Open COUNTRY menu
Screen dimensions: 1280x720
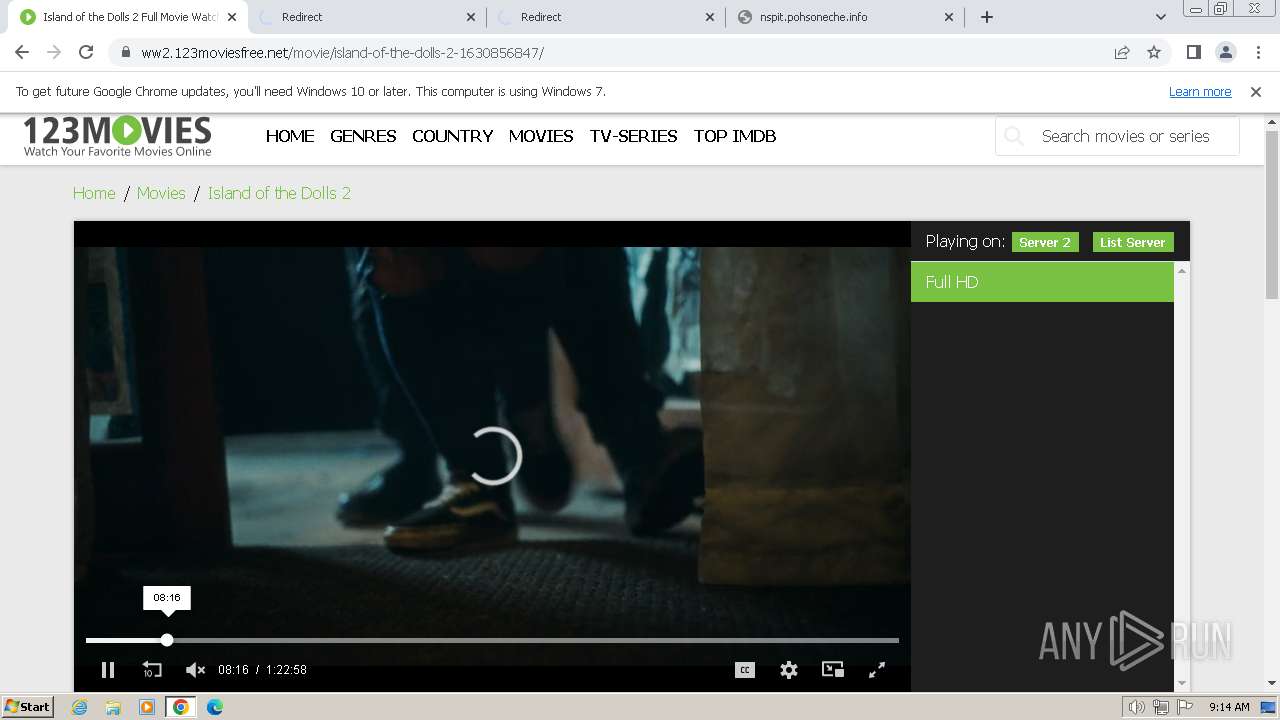click(x=452, y=136)
